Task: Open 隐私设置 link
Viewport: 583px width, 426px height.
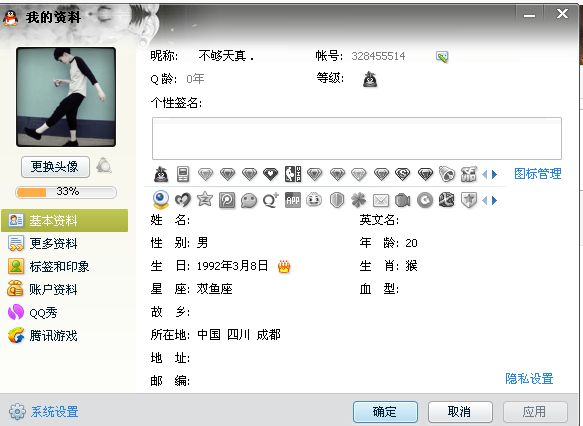Action: 529,378
